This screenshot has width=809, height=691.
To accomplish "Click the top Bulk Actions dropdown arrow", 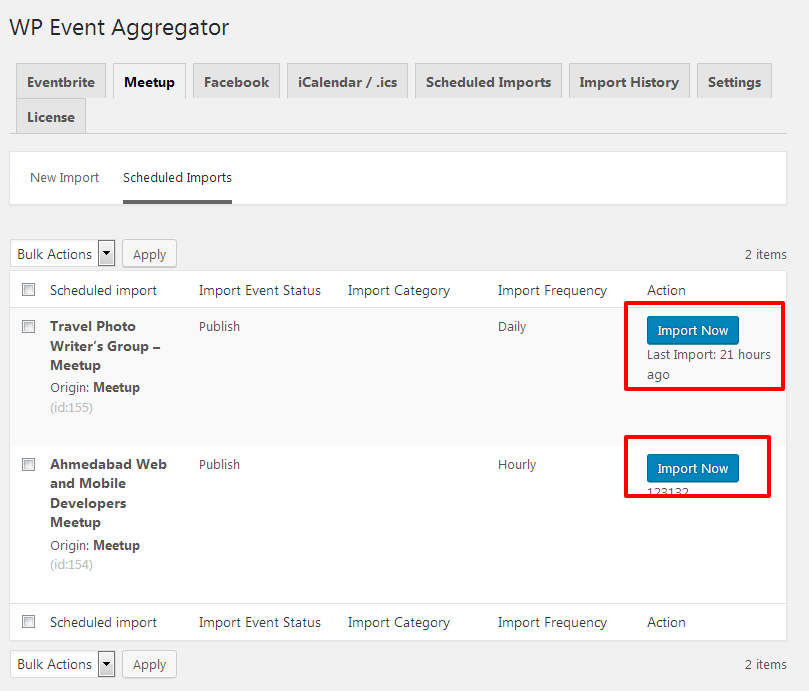I will 107,253.
